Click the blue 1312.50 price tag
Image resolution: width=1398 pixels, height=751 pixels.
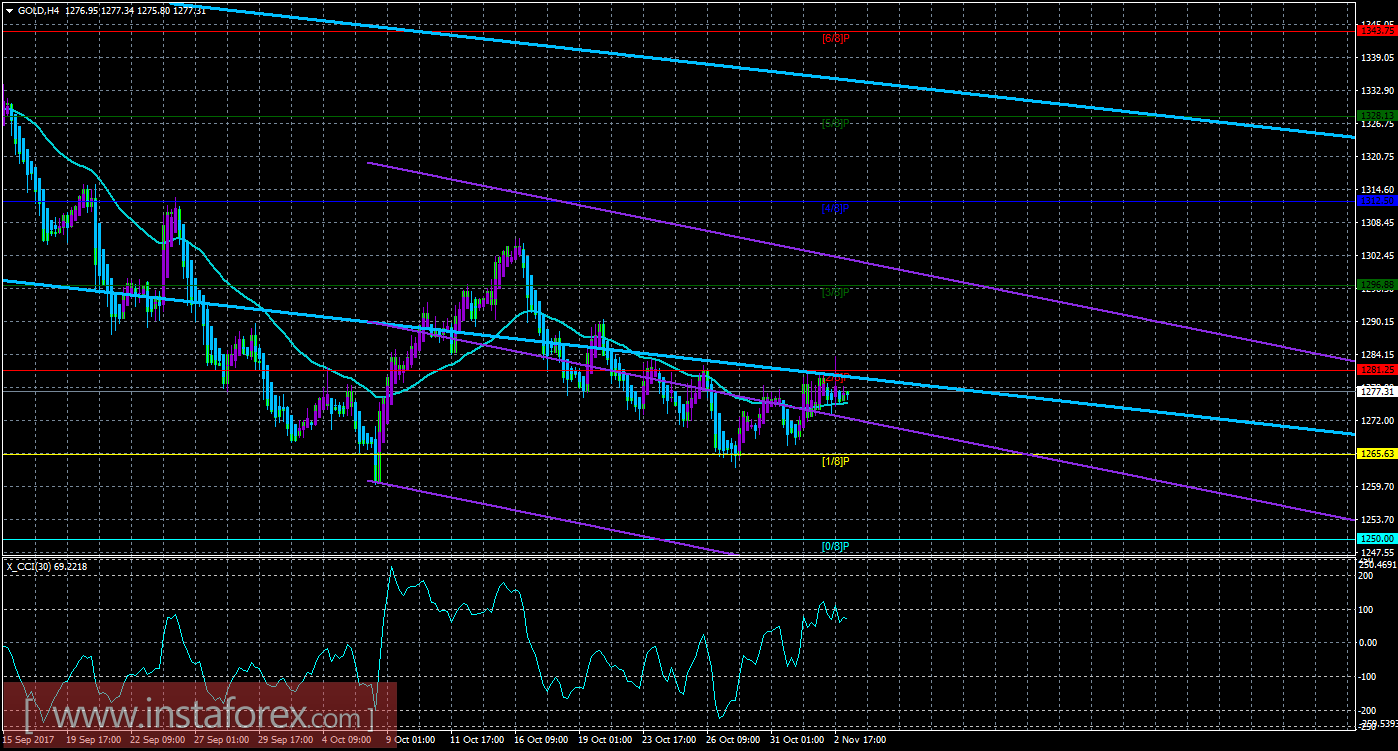click(1376, 201)
